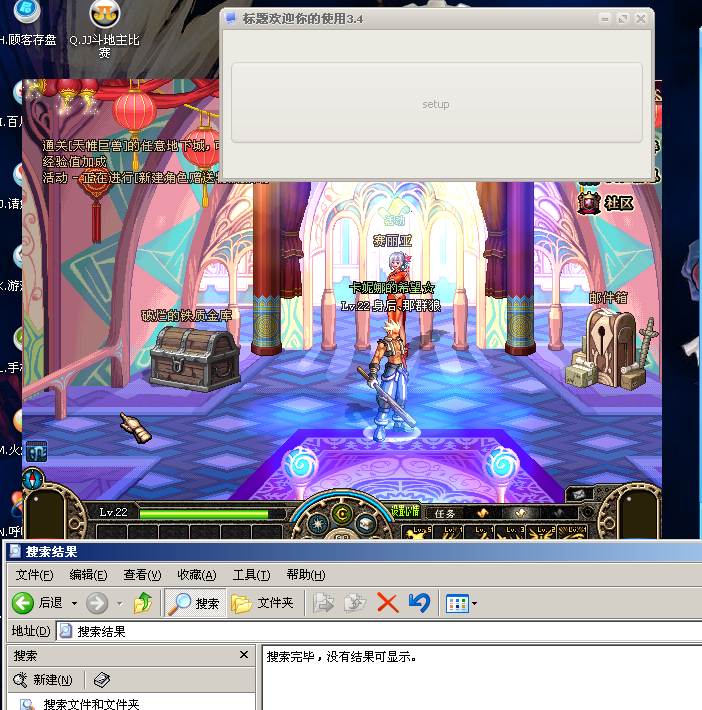Click the NPC 赛丽亚 in game
Screen dimensions: 702x710
pos(399,271)
